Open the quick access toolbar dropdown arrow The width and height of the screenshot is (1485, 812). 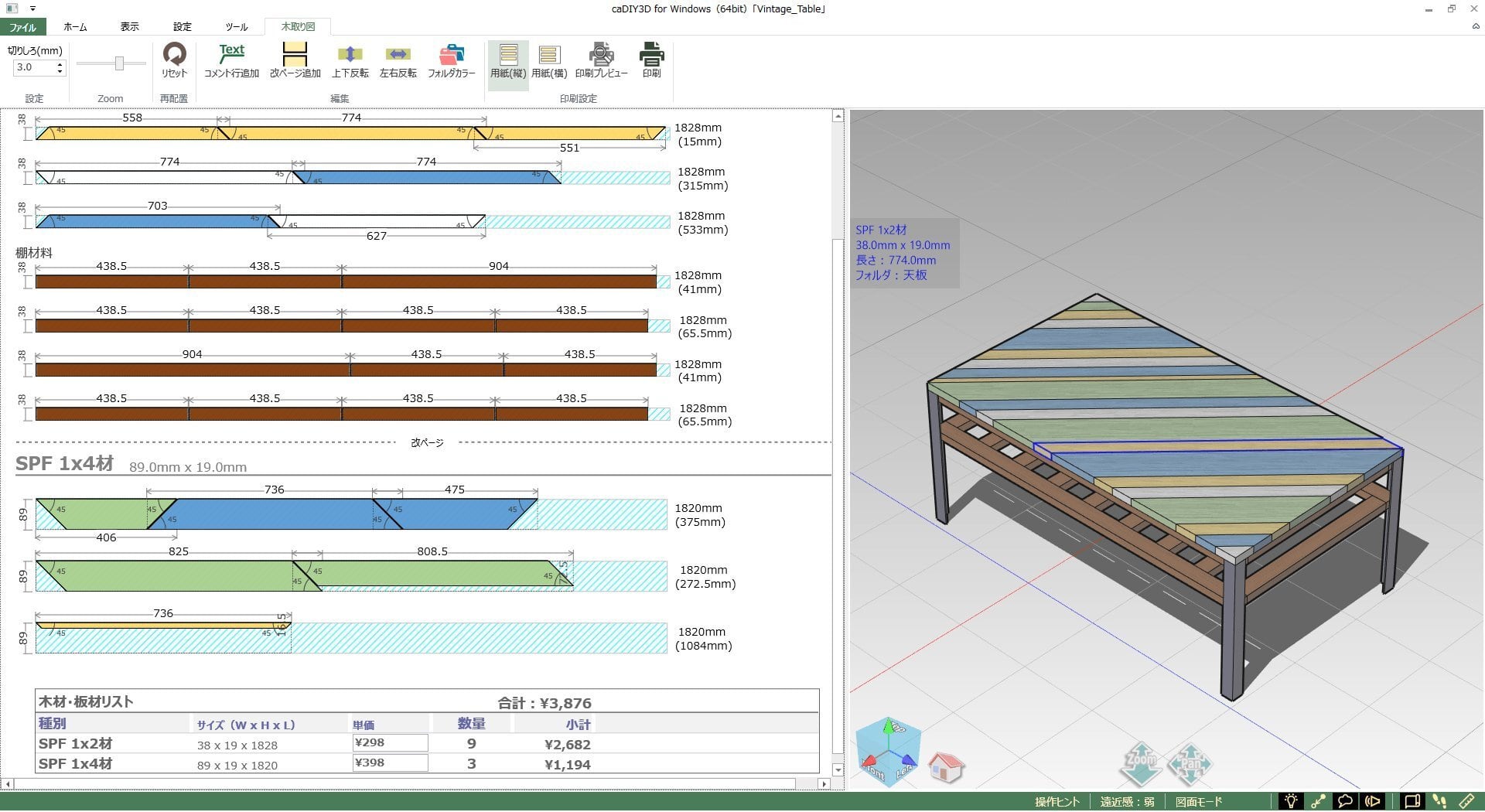coord(32,9)
